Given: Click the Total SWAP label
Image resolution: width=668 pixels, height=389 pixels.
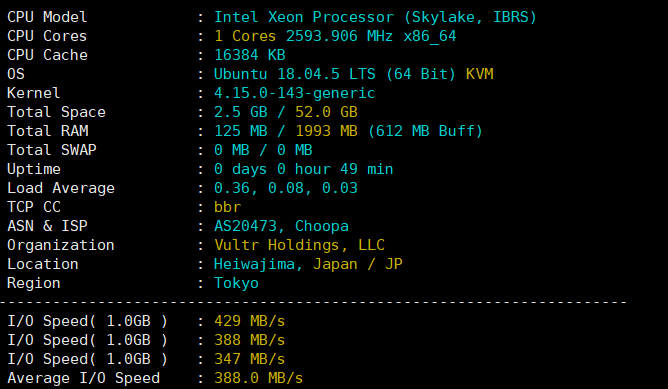Looking at the screenshot, I should coord(52,150).
